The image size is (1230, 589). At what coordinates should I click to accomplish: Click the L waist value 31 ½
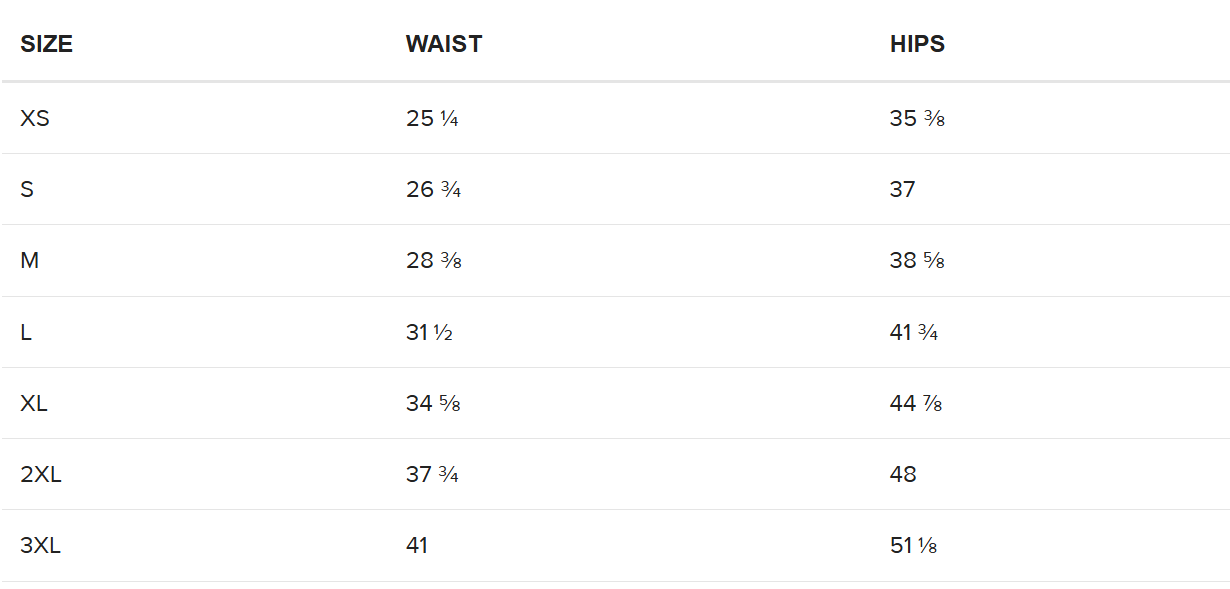429,332
